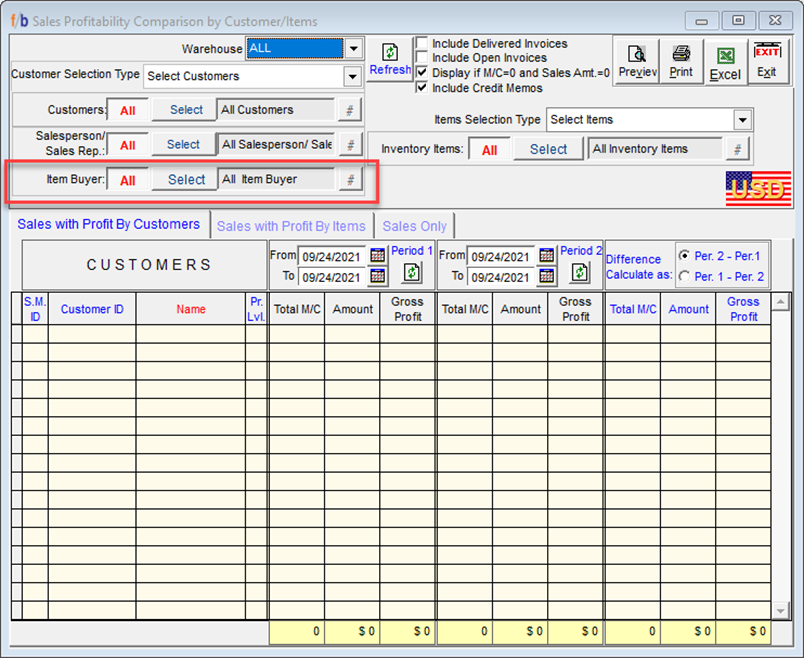This screenshot has height=658, width=804.
Task: Toggle Include Open Invoices checkbox
Action: [x=422, y=58]
